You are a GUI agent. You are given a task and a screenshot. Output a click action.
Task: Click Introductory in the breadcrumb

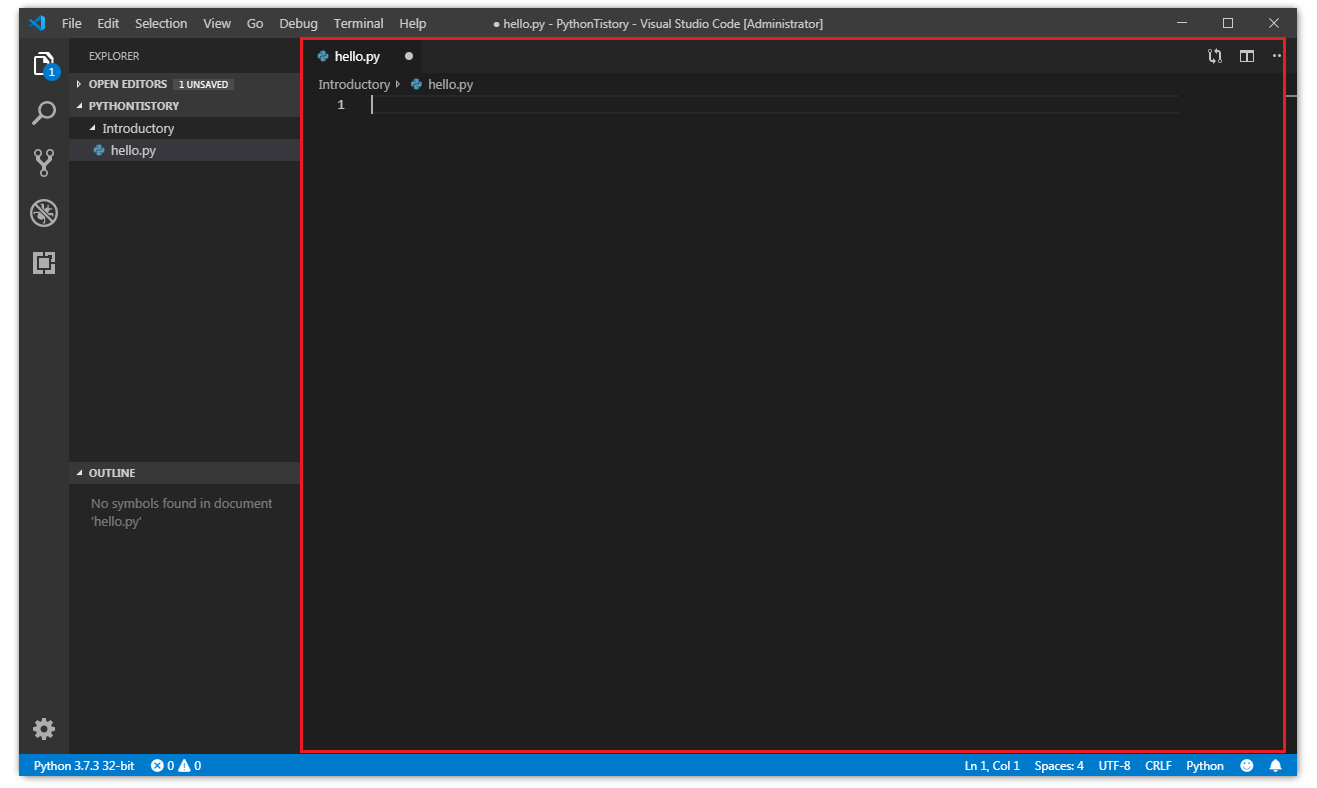click(354, 85)
